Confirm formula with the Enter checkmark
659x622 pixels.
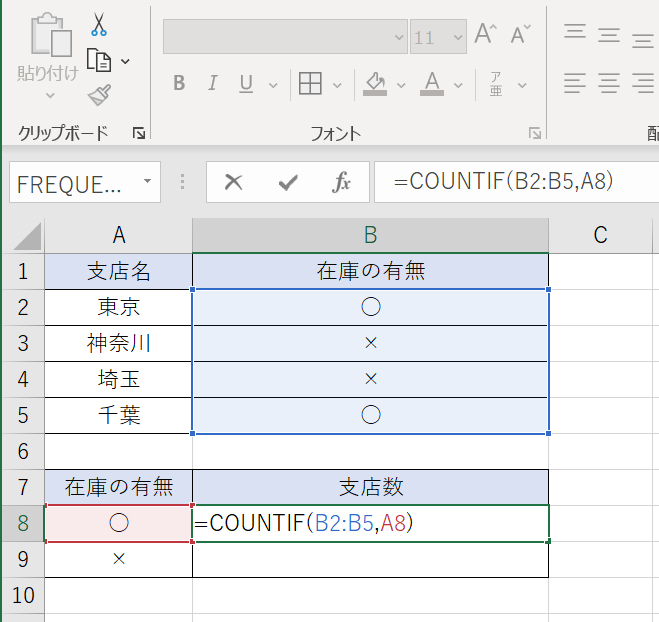click(288, 182)
